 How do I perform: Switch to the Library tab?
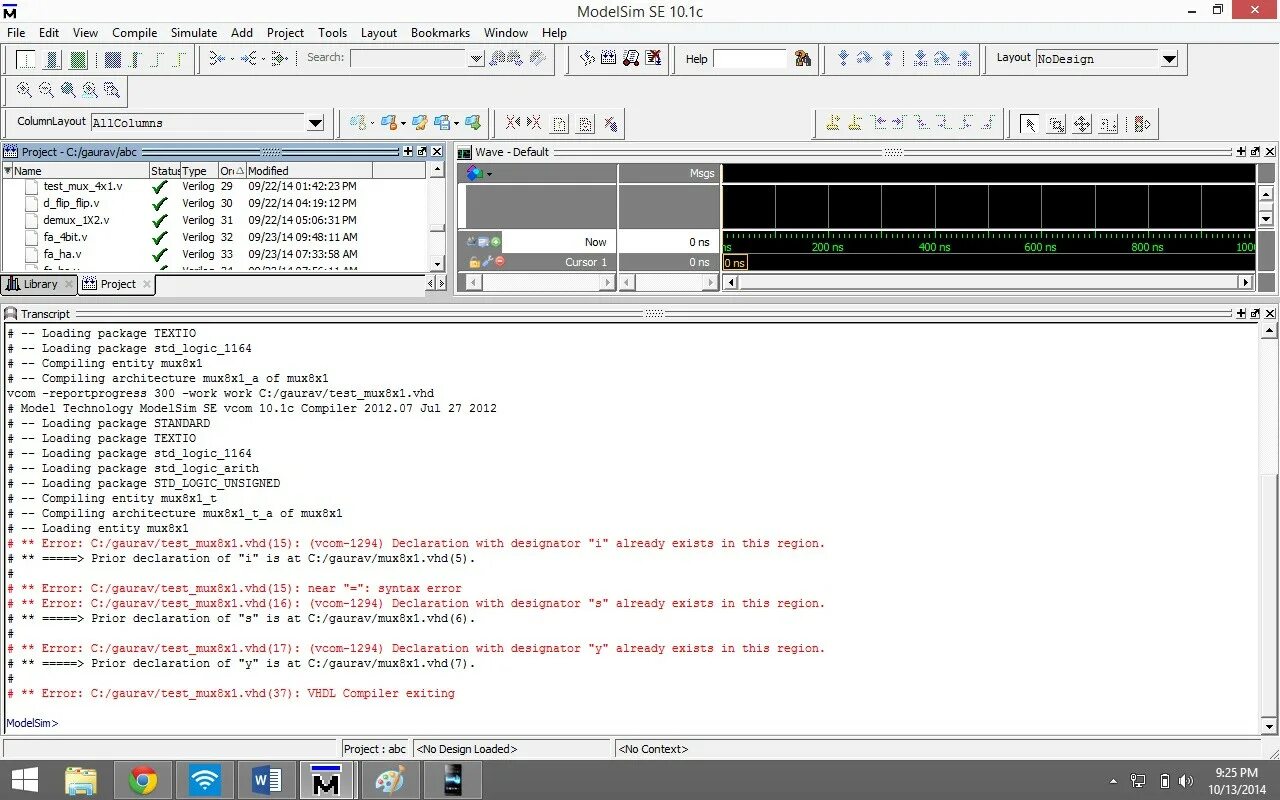click(x=39, y=284)
